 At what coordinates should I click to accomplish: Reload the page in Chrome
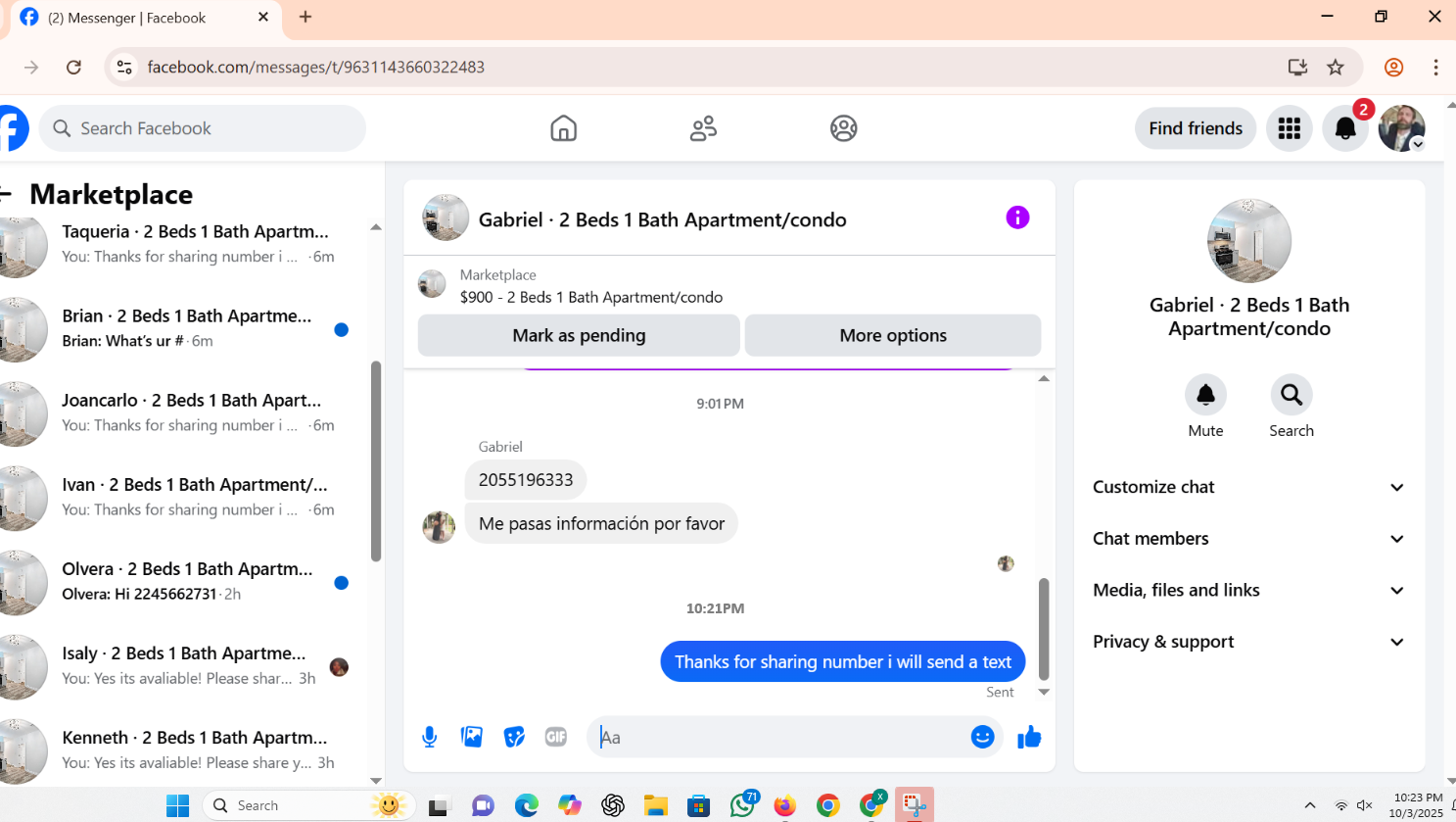tap(73, 68)
